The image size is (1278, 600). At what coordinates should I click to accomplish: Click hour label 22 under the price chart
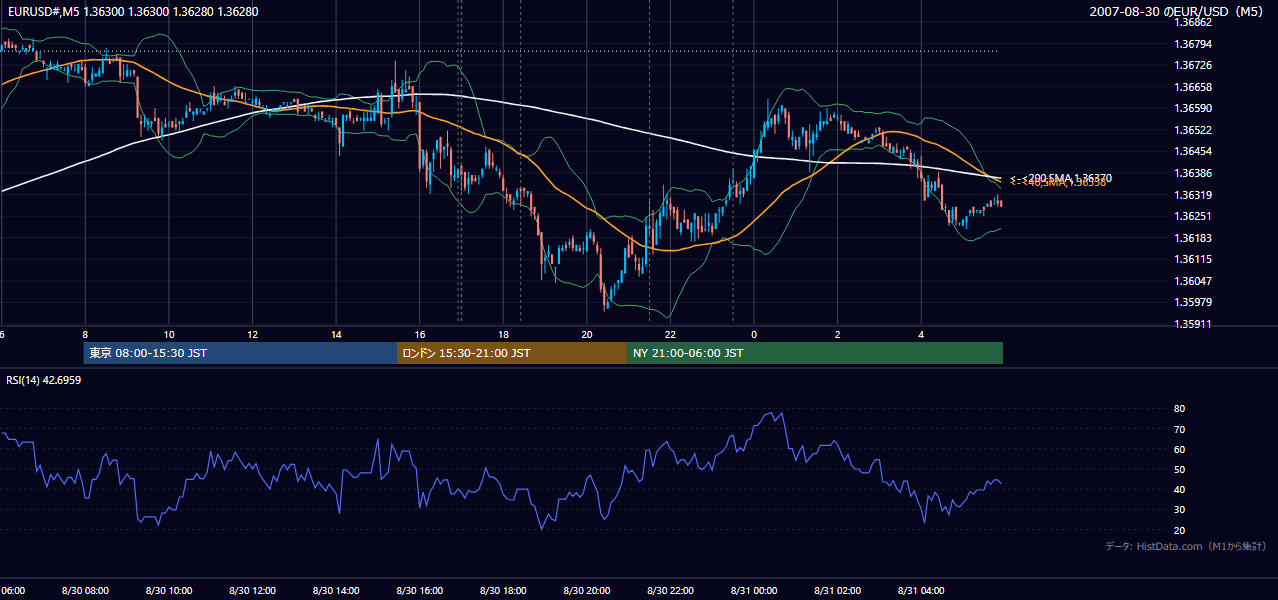click(x=671, y=334)
